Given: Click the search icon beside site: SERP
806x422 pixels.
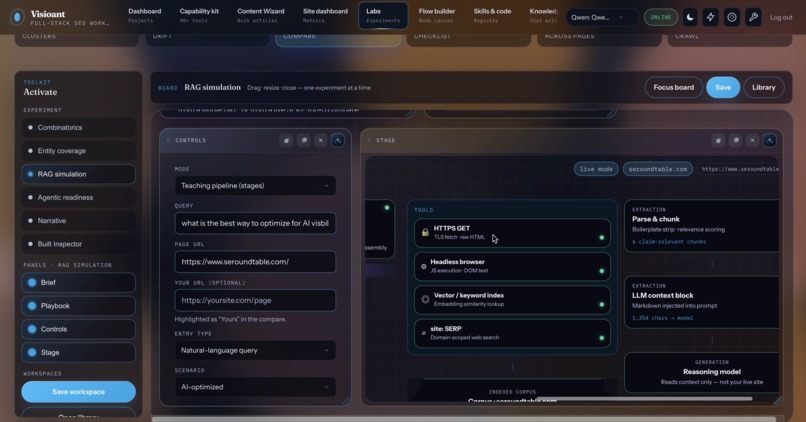Looking at the screenshot, I should pyautogui.click(x=424, y=333).
